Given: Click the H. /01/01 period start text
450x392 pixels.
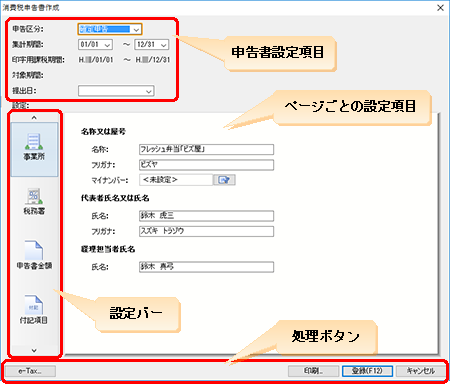Looking at the screenshot, I should (96, 60).
